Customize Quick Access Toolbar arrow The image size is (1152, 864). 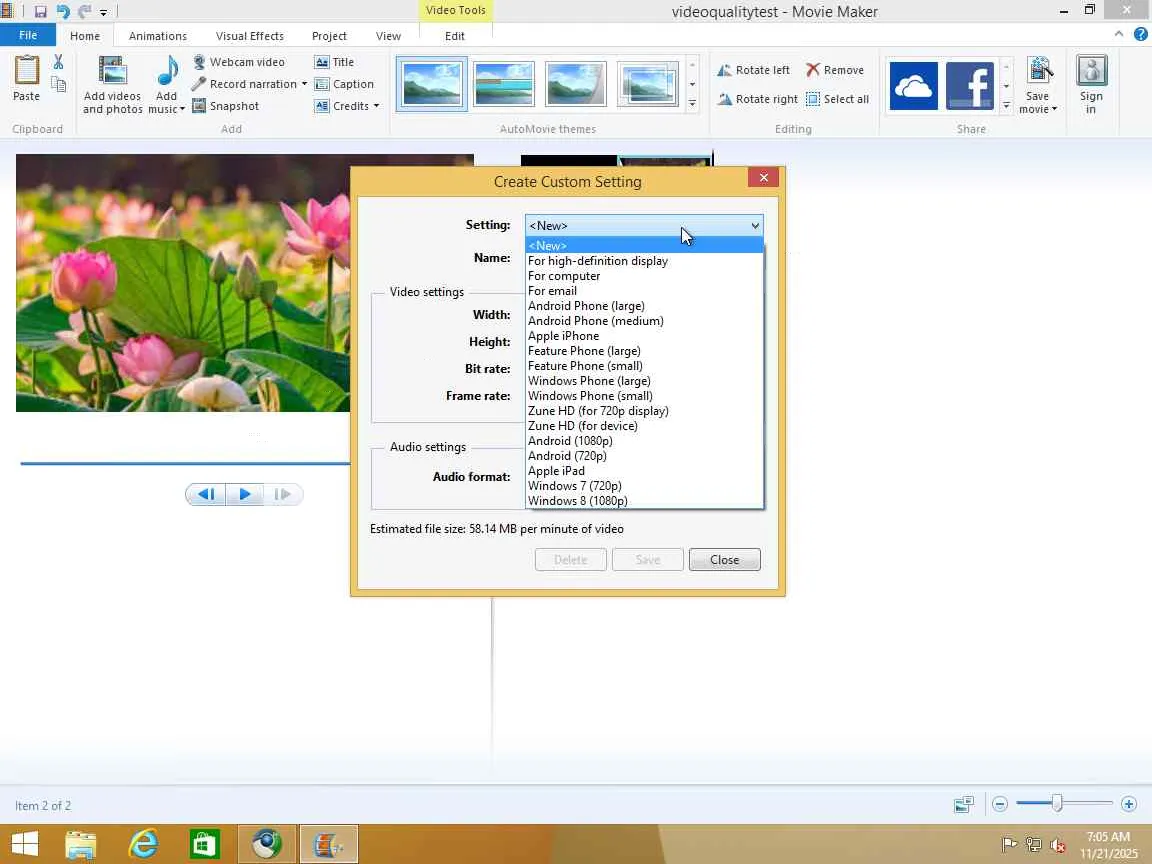(104, 12)
